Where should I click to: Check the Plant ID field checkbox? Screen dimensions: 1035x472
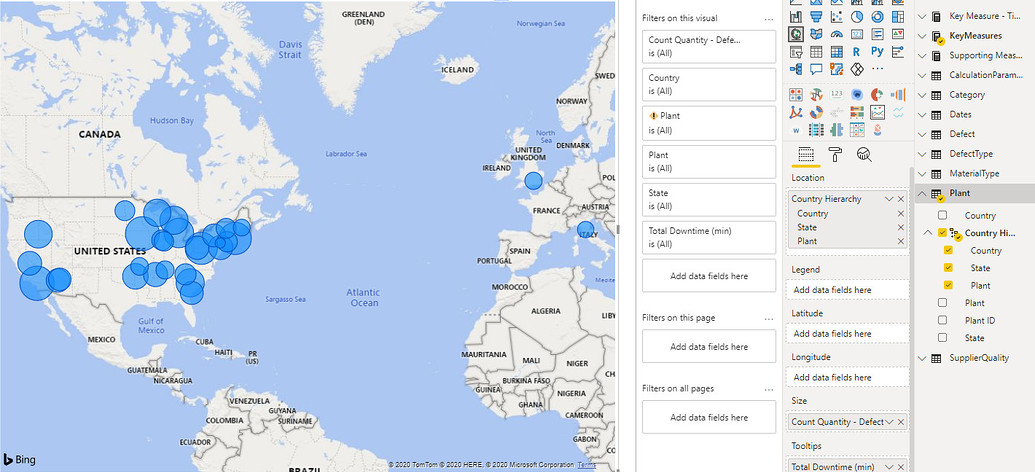point(943,320)
